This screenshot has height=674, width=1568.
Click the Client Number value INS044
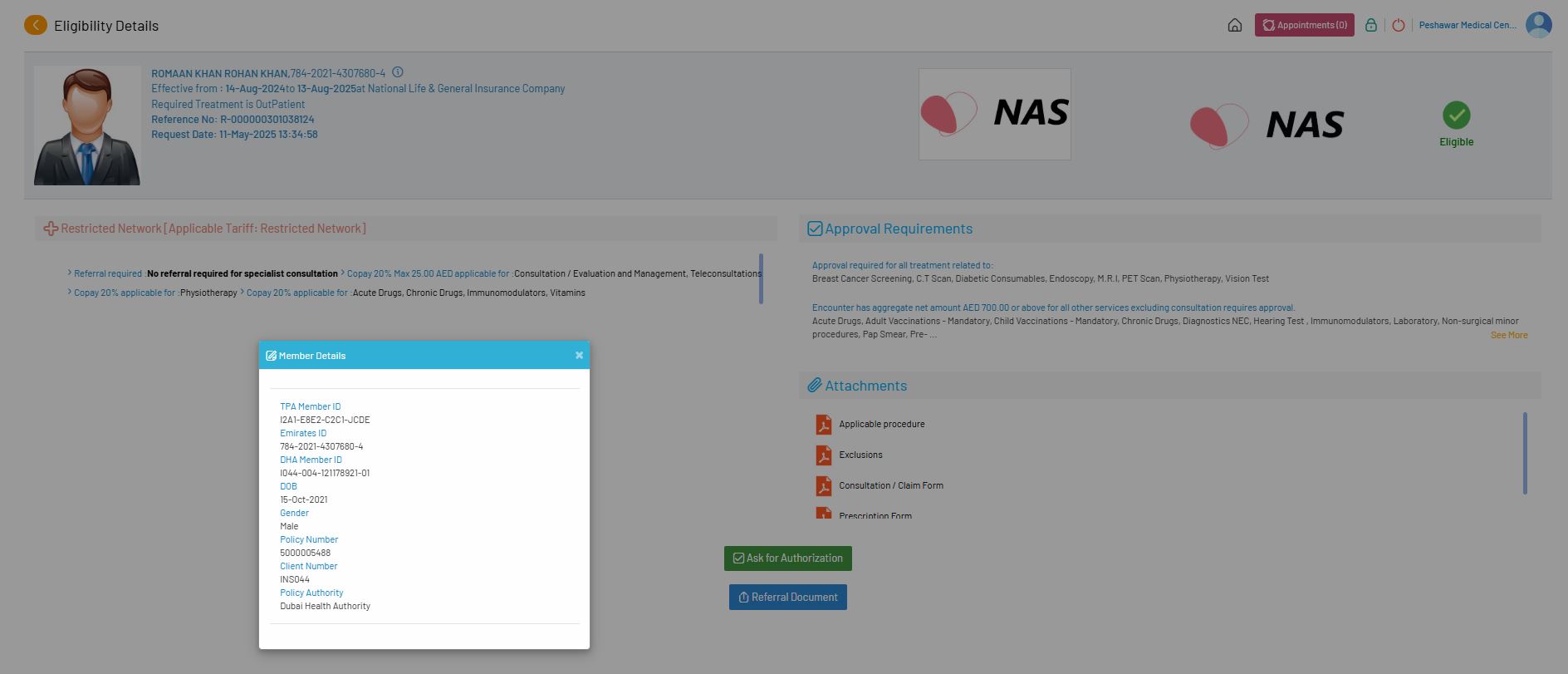(x=295, y=579)
